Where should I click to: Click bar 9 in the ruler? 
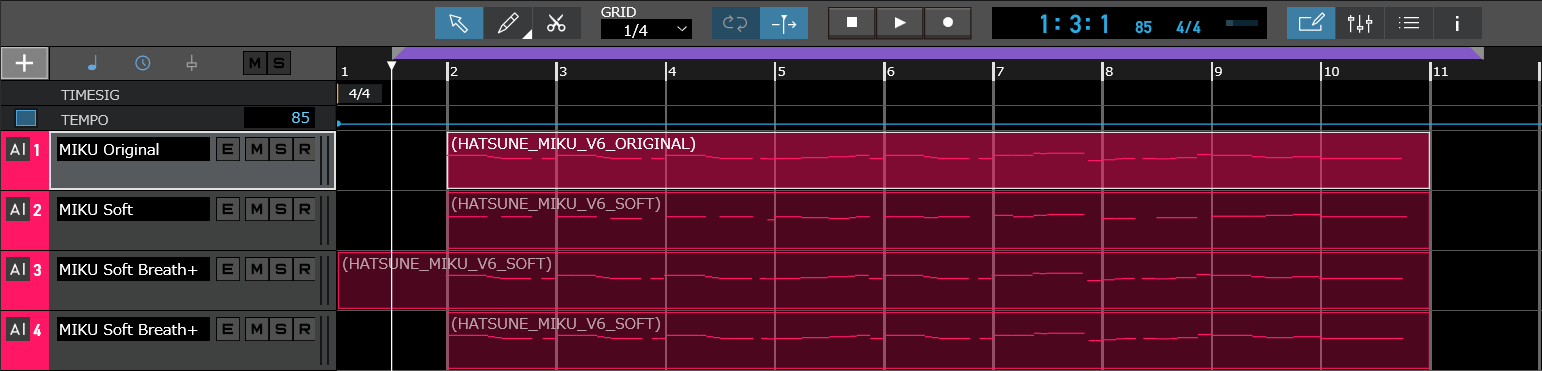[x=1217, y=72]
